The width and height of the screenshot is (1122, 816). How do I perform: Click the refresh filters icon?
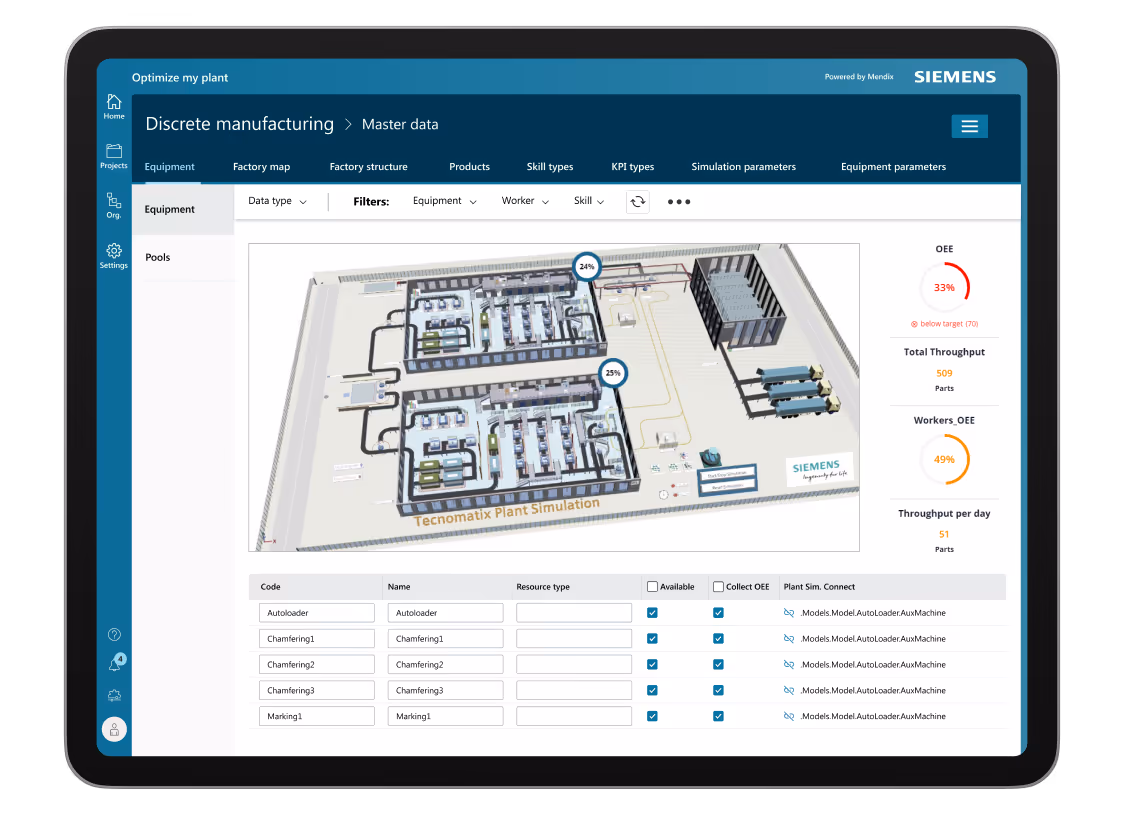pos(638,202)
